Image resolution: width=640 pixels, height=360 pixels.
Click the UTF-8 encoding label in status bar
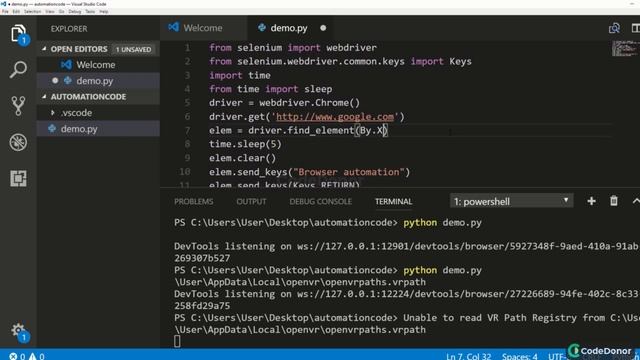(558, 356)
